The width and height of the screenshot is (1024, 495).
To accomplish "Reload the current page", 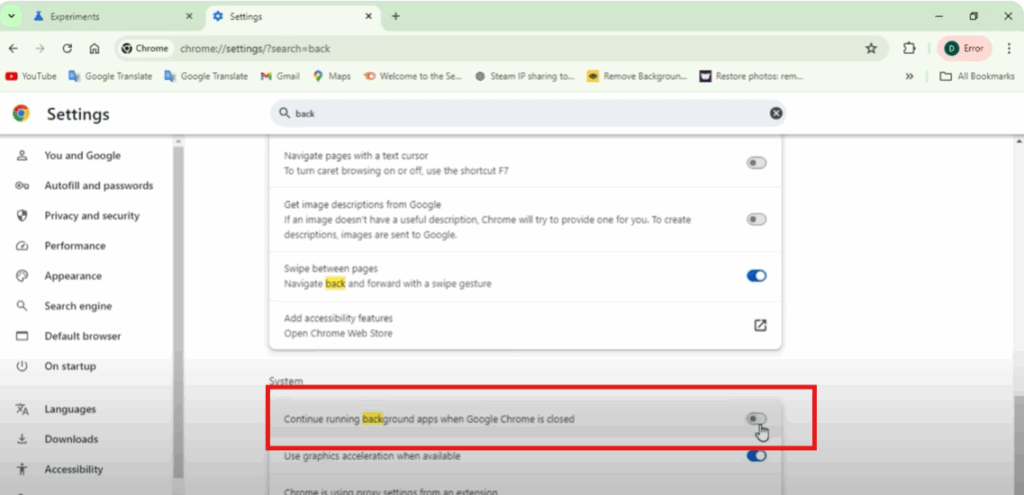I will tap(67, 48).
